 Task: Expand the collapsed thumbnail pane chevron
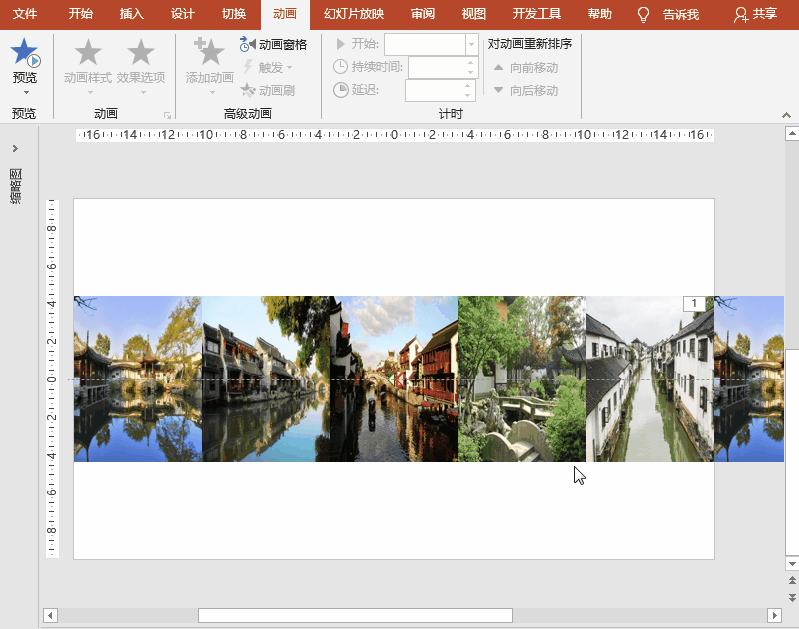(x=15, y=149)
